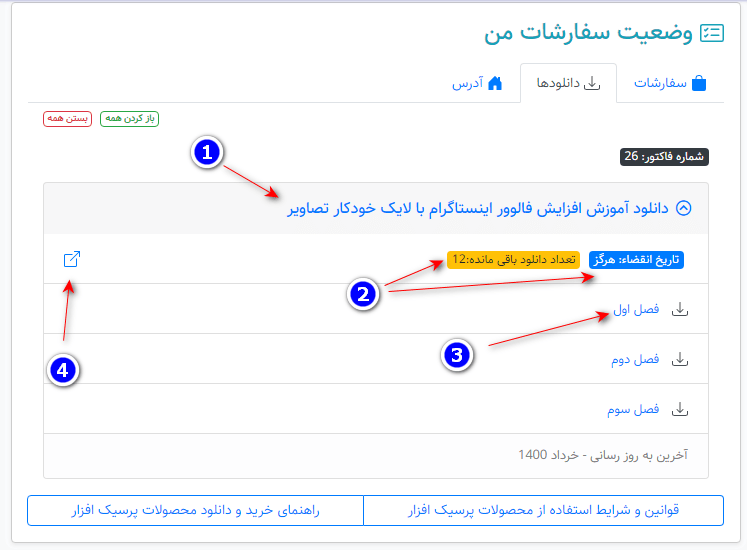The width and height of the screenshot is (747, 550).
Task: Open the آدرس tab
Action: pyautogui.click(x=477, y=83)
